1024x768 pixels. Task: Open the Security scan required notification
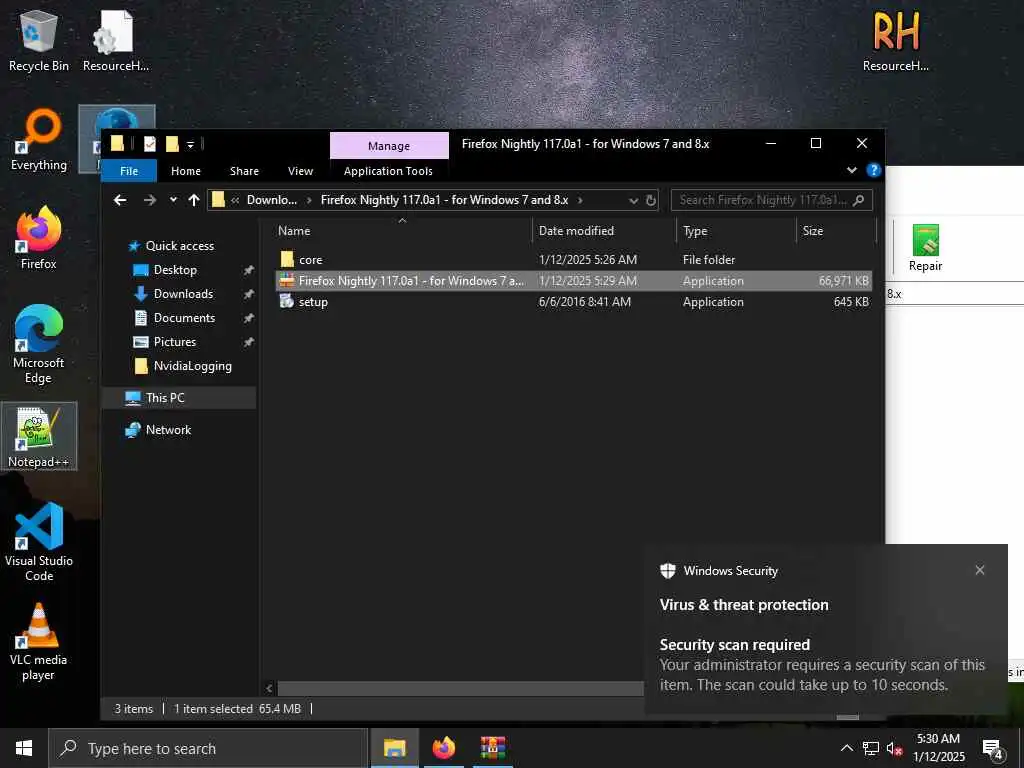(825, 630)
